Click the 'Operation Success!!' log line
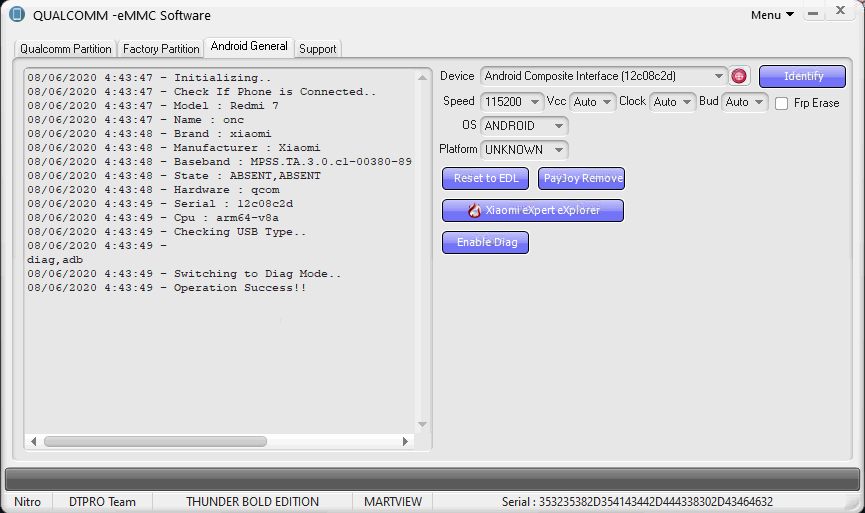This screenshot has width=865, height=513. click(x=167, y=288)
